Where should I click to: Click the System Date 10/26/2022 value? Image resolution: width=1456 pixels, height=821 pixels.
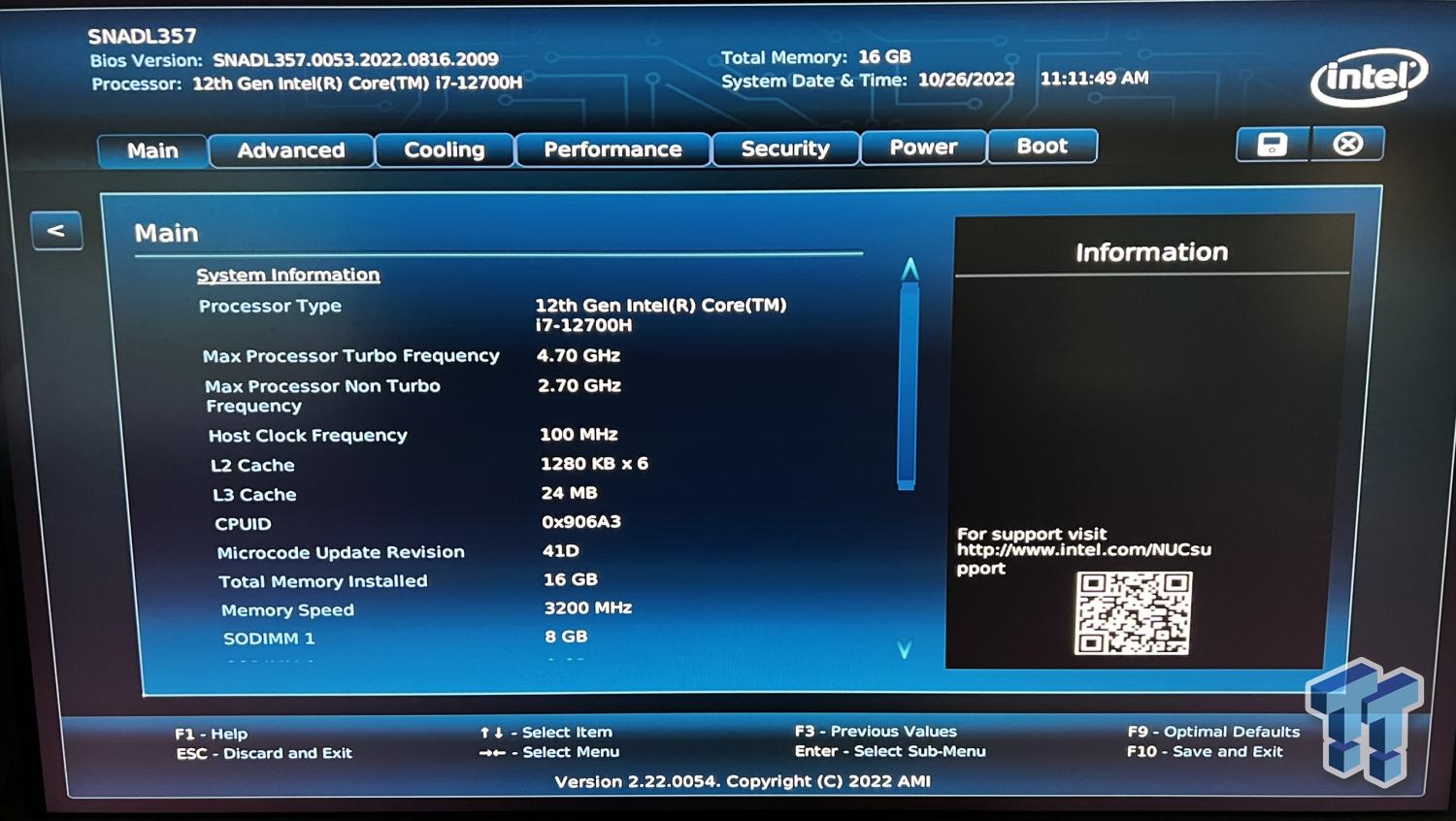point(966,80)
